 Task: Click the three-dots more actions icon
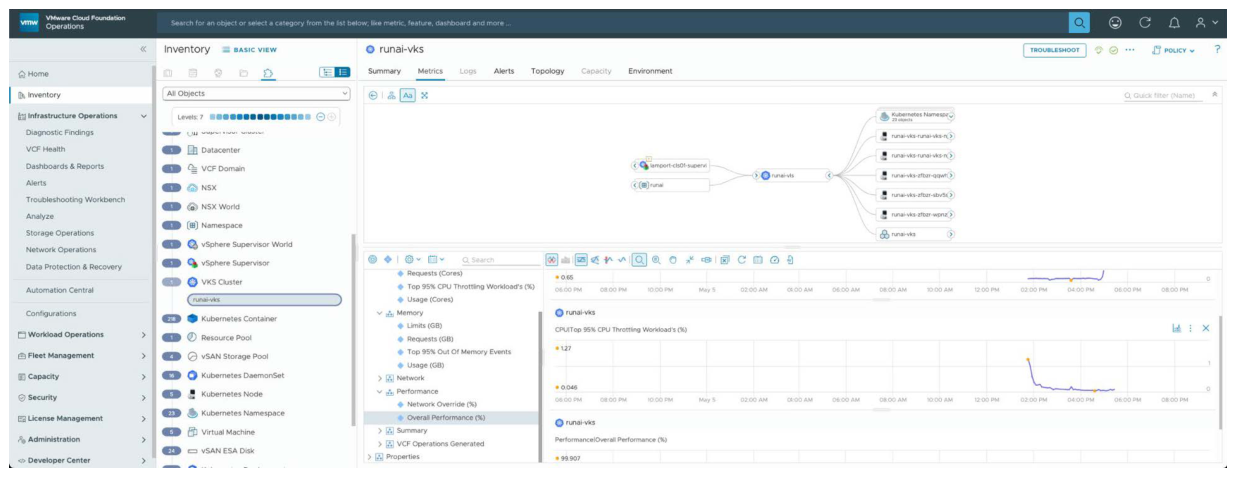coord(1130,50)
